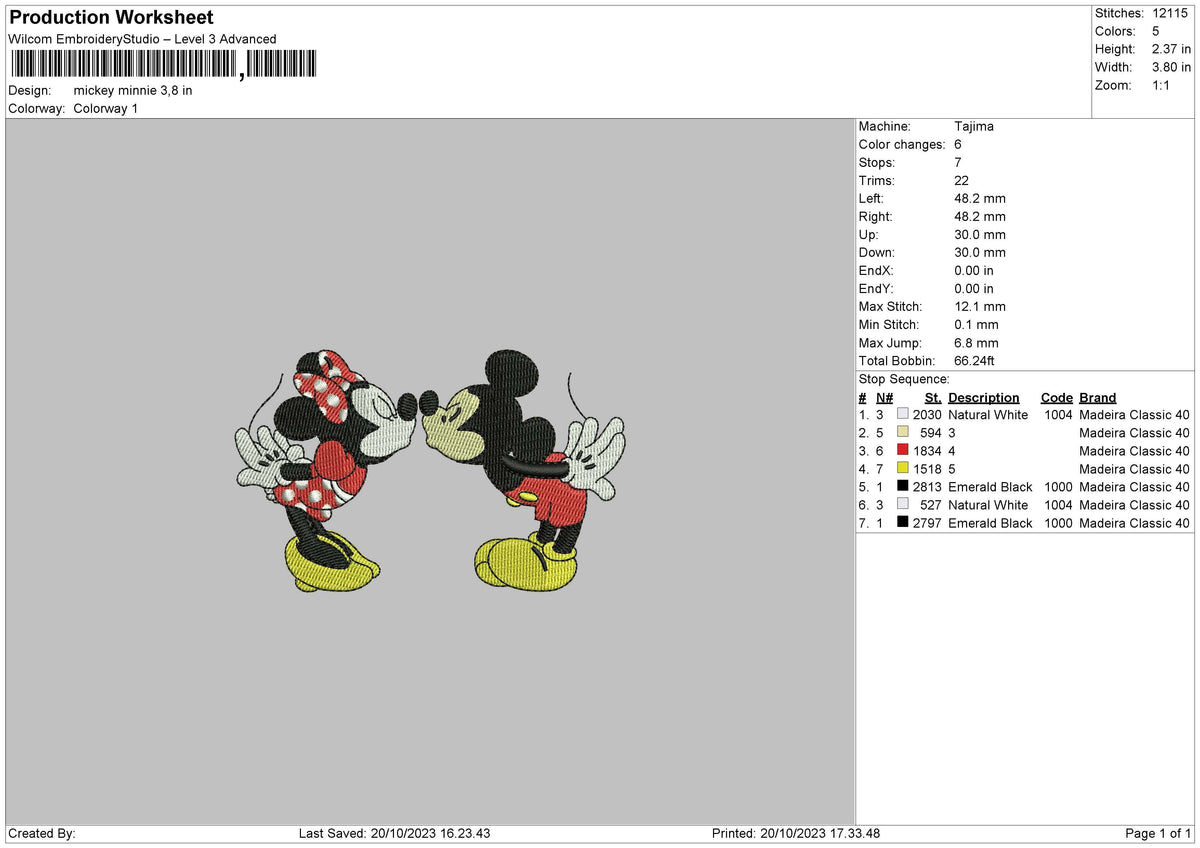The width and height of the screenshot is (1200, 848).
Task: Click 'Emerald Black' description in stop row 7
Action: [990, 522]
